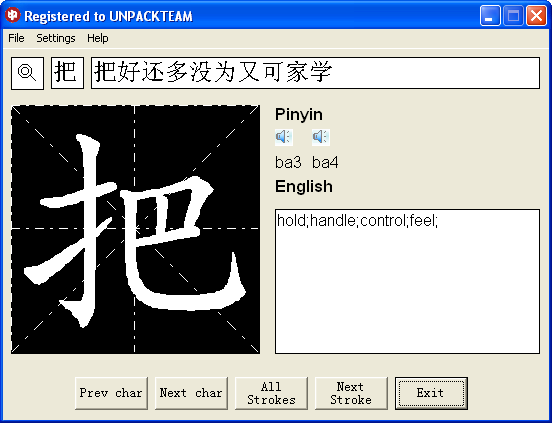Click the magnifier search icon

coord(27,73)
